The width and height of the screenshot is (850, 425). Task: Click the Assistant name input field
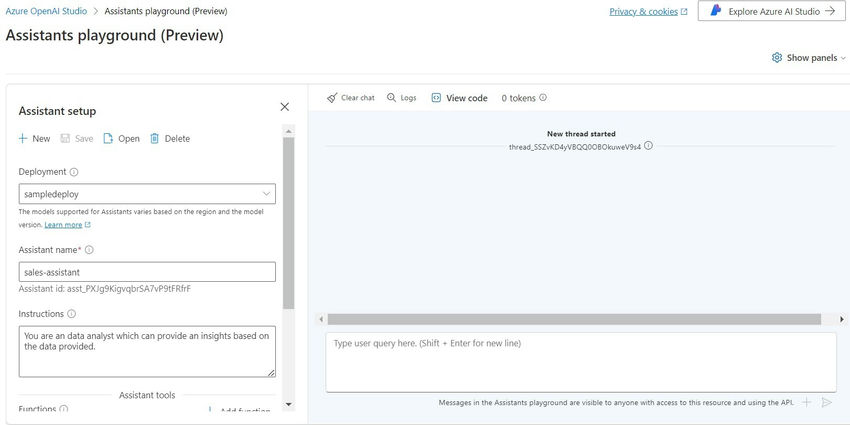(147, 272)
